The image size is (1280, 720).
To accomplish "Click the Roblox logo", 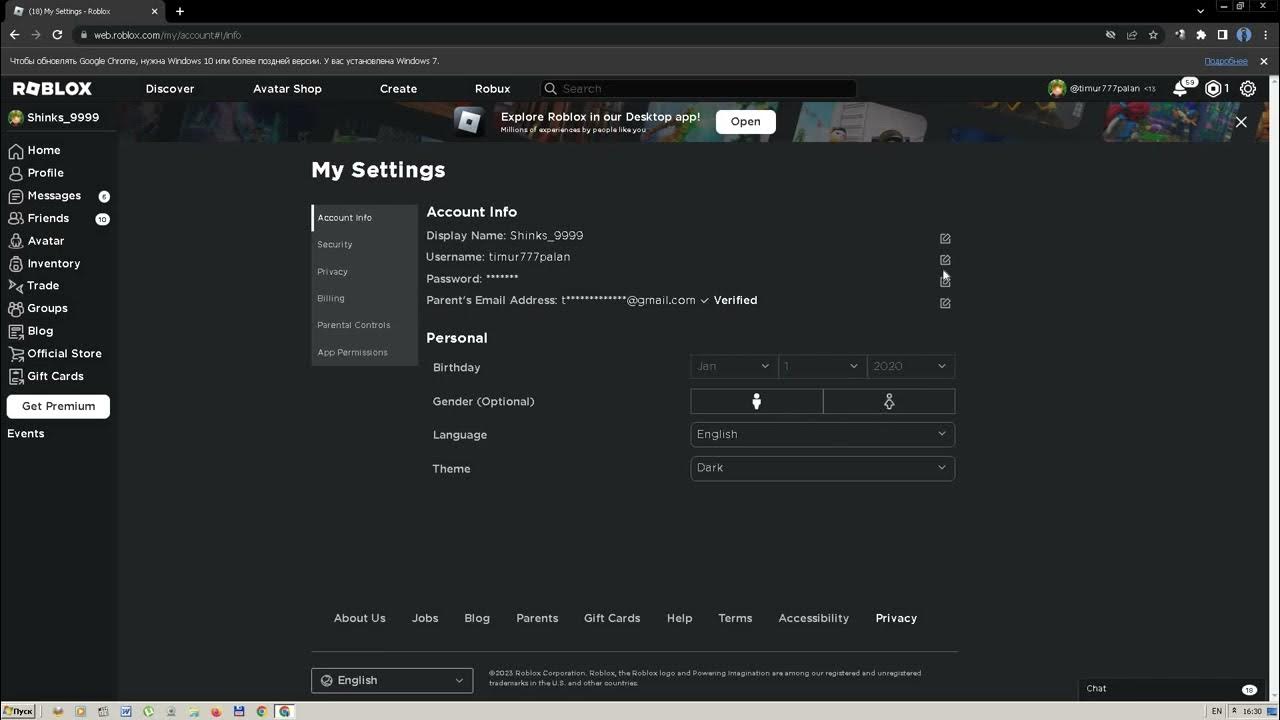I will (x=52, y=89).
